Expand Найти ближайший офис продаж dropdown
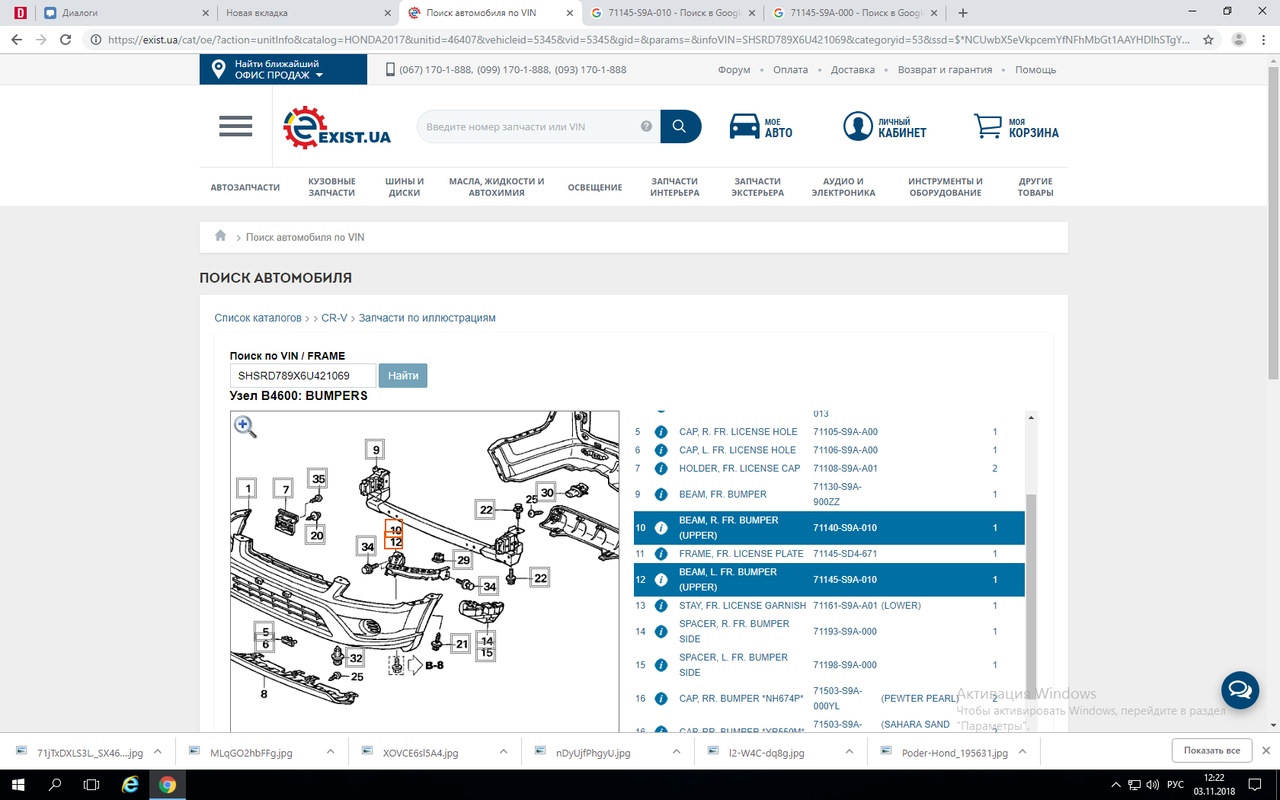1280x800 pixels. 283,70
